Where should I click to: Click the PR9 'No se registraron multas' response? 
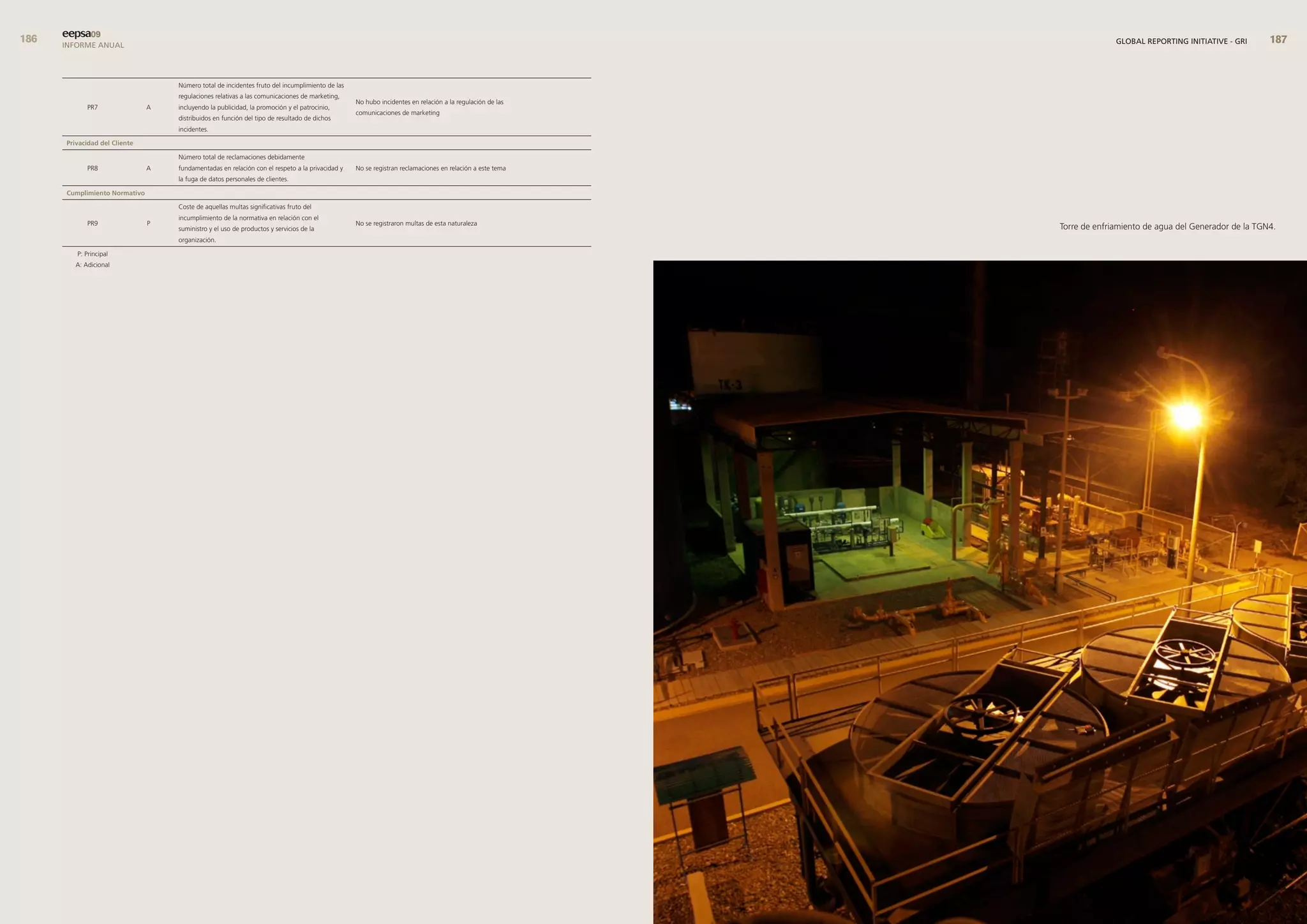click(x=416, y=223)
